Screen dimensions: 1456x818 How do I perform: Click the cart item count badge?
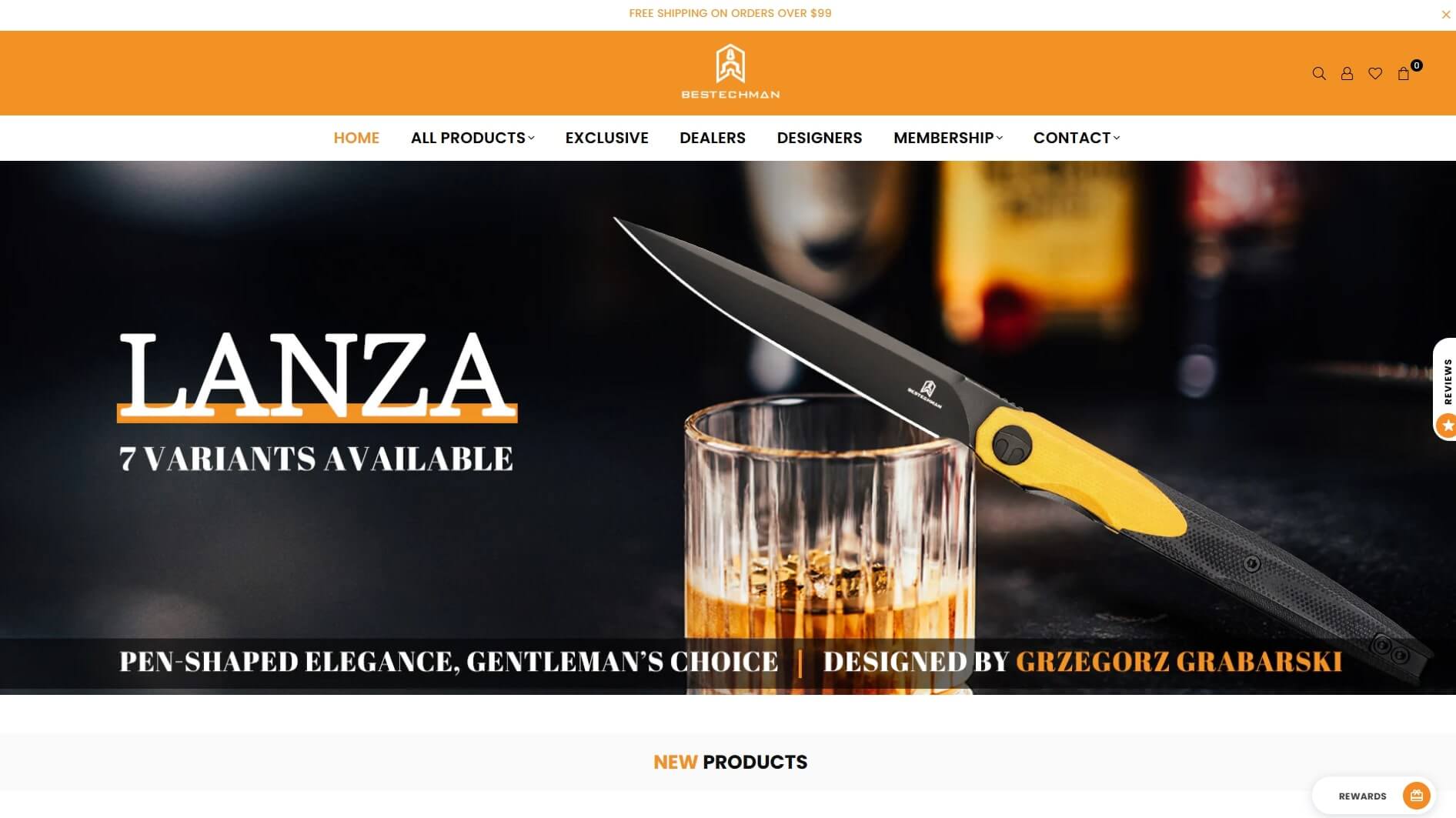[1417, 65]
